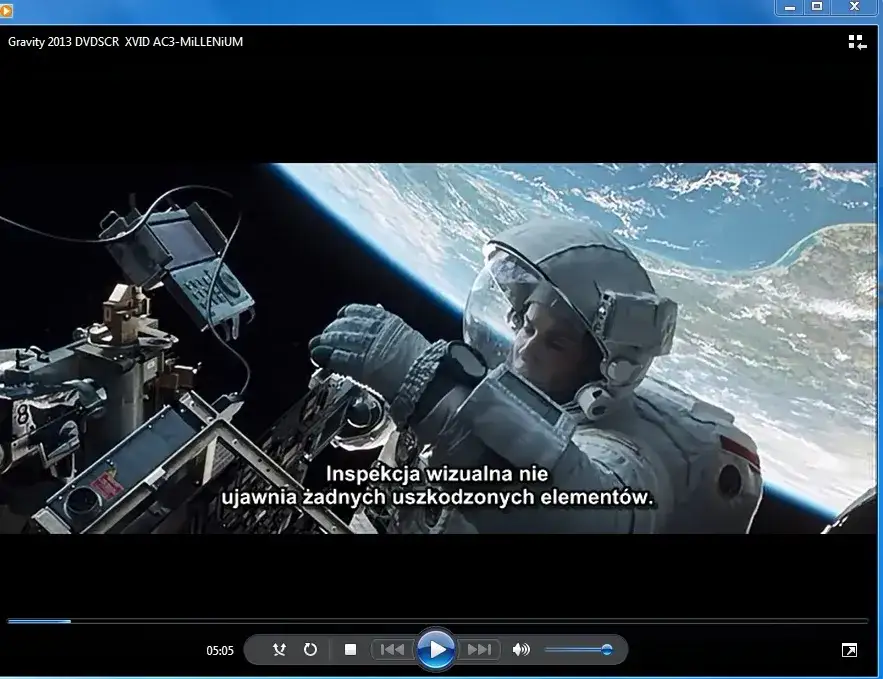Image resolution: width=883 pixels, height=679 pixels.
Task: Stop the video playback
Action: 350,650
